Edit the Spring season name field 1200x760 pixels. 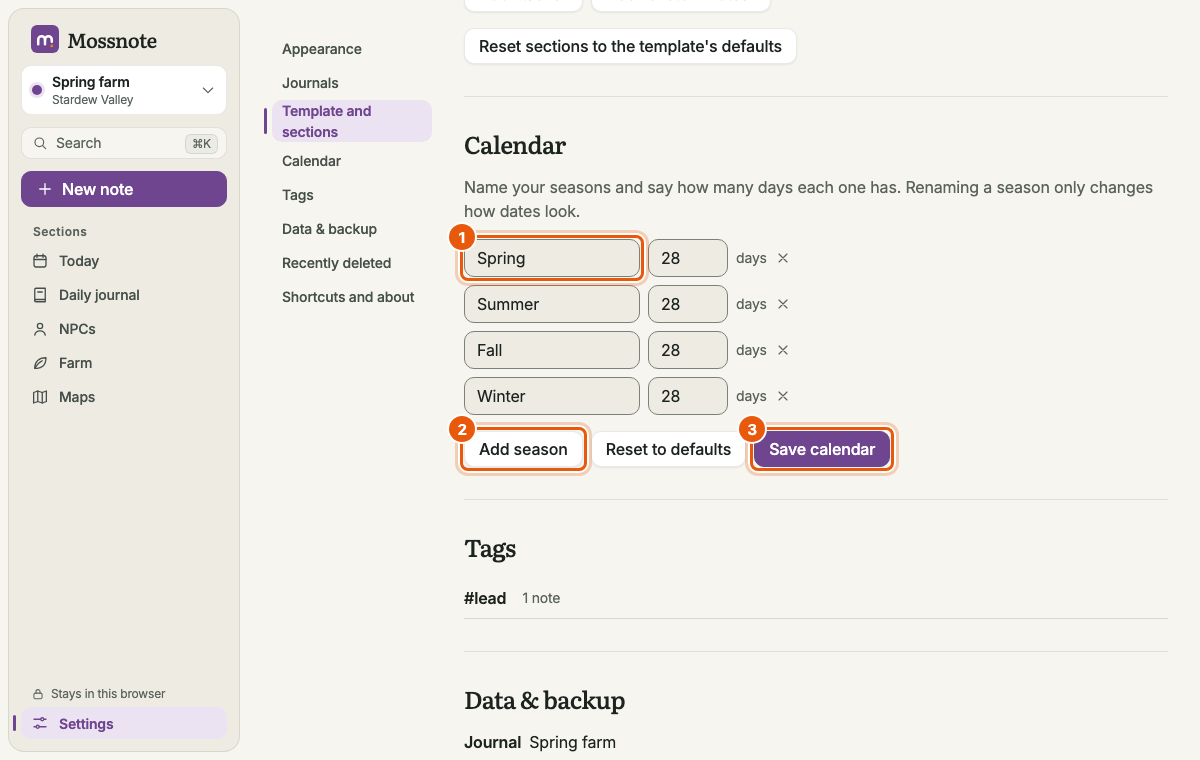point(552,258)
